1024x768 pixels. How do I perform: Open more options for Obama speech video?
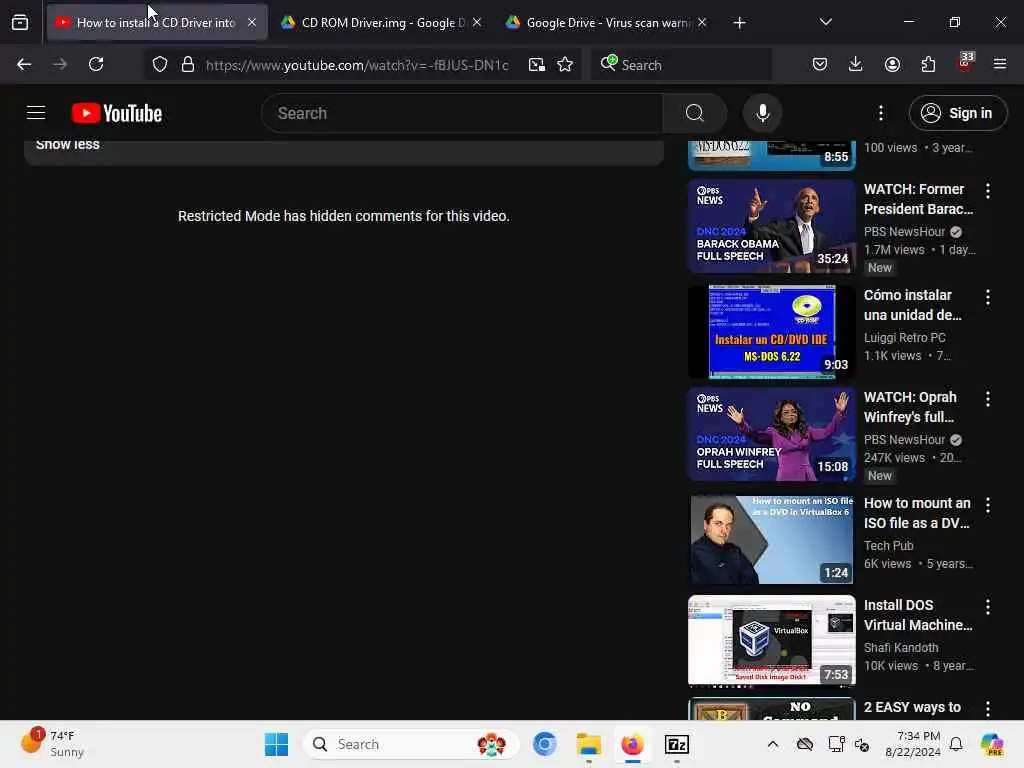tap(987, 191)
